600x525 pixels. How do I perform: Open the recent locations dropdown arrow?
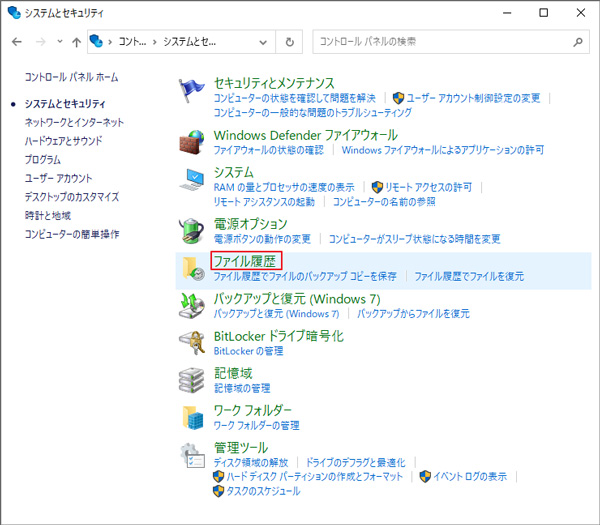tap(60, 41)
